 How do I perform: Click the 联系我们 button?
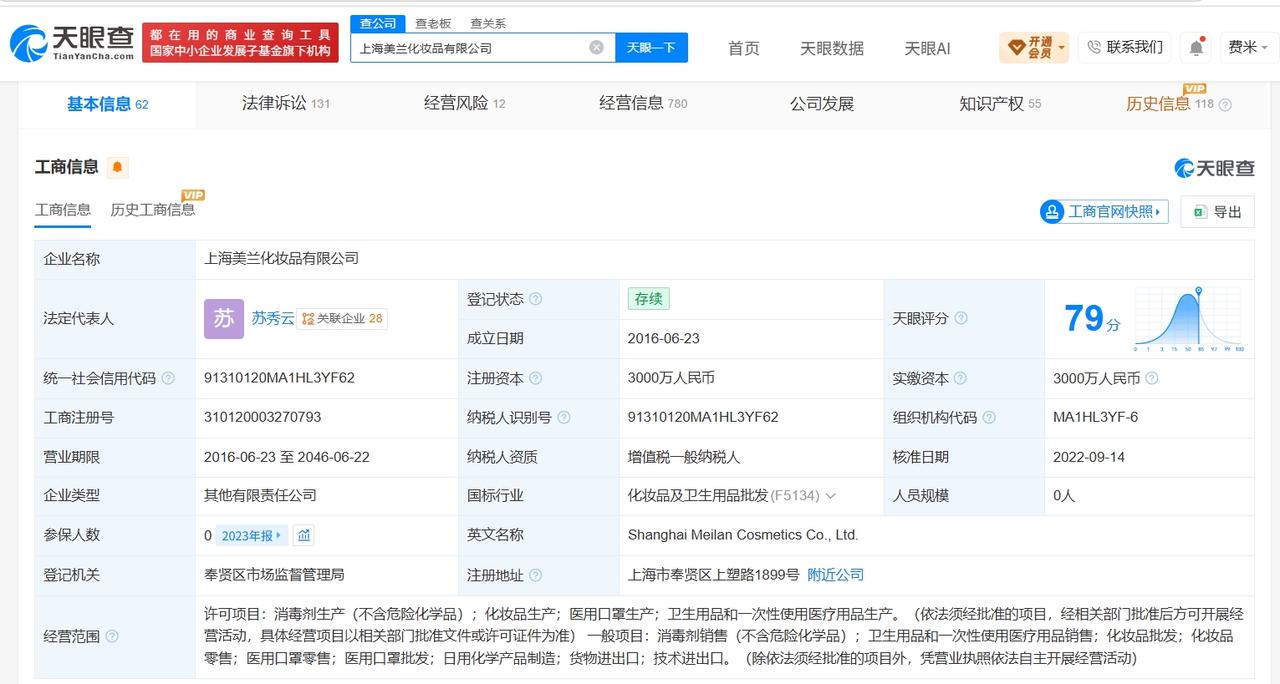pos(1125,47)
